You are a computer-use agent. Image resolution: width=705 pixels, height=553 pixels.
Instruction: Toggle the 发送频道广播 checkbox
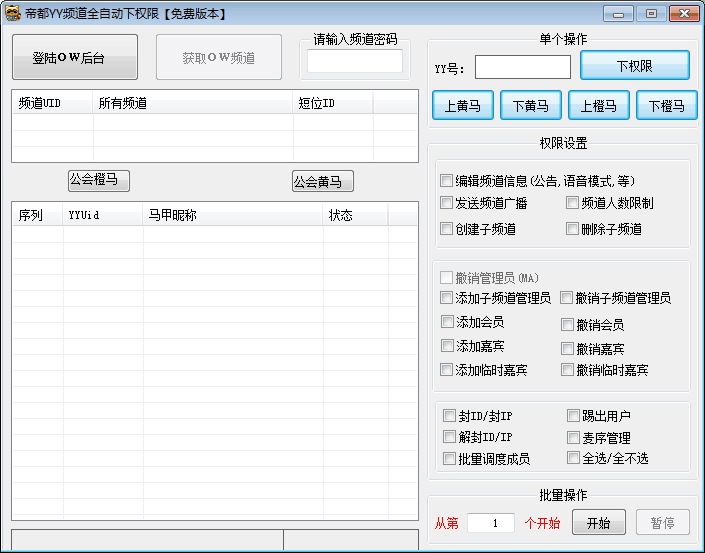point(446,203)
